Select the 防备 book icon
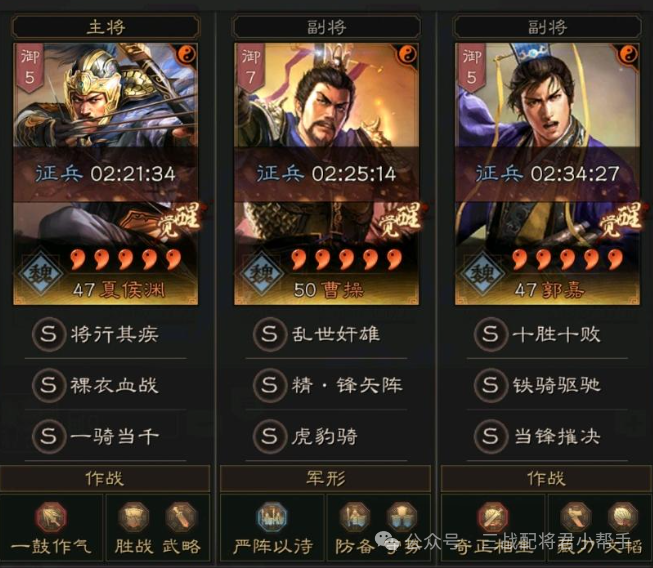Viewport: 653px width, 568px height. coord(354,518)
